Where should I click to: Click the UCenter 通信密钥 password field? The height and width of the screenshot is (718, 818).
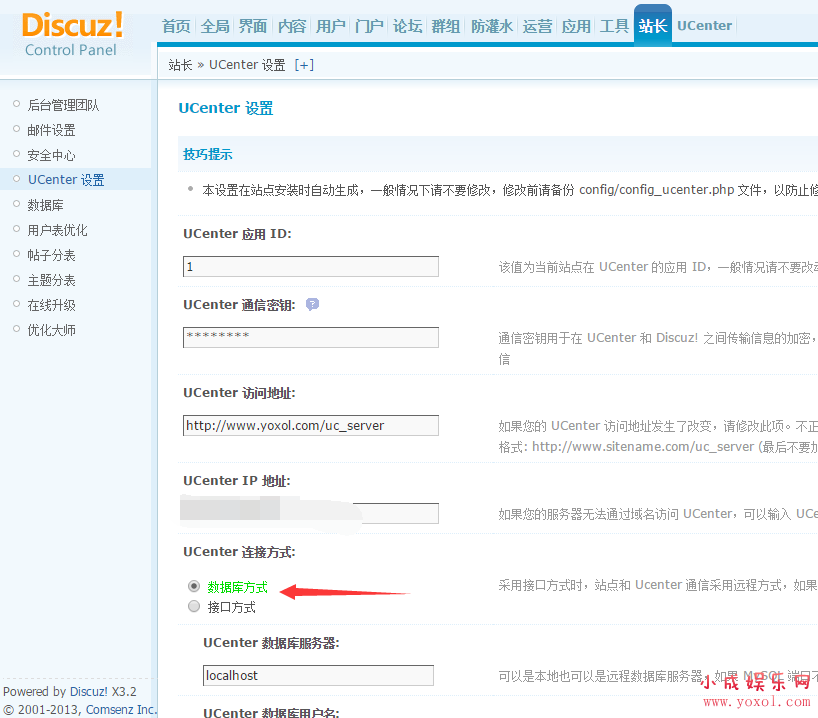click(311, 337)
